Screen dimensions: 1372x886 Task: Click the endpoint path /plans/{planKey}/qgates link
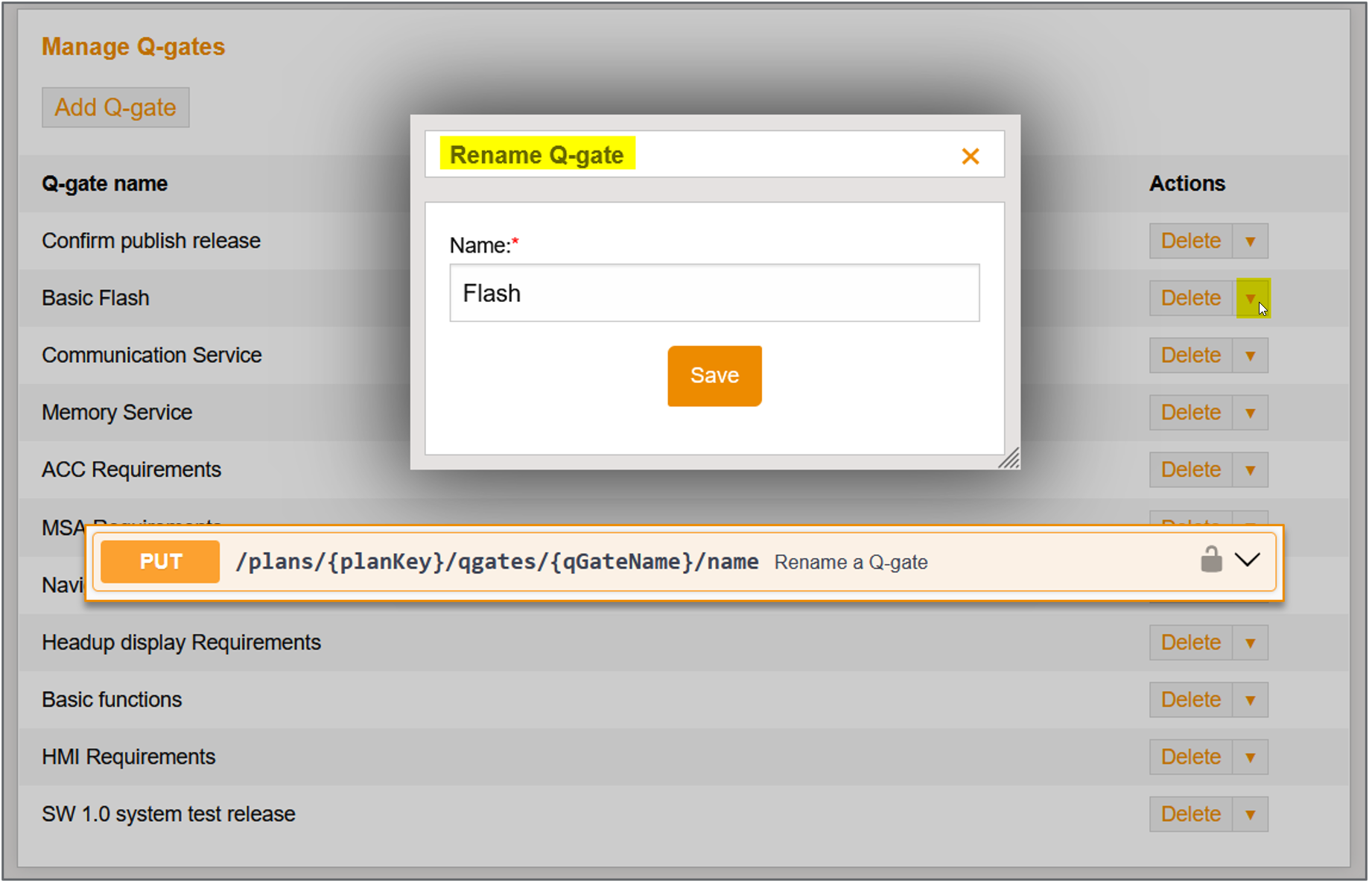point(497,562)
